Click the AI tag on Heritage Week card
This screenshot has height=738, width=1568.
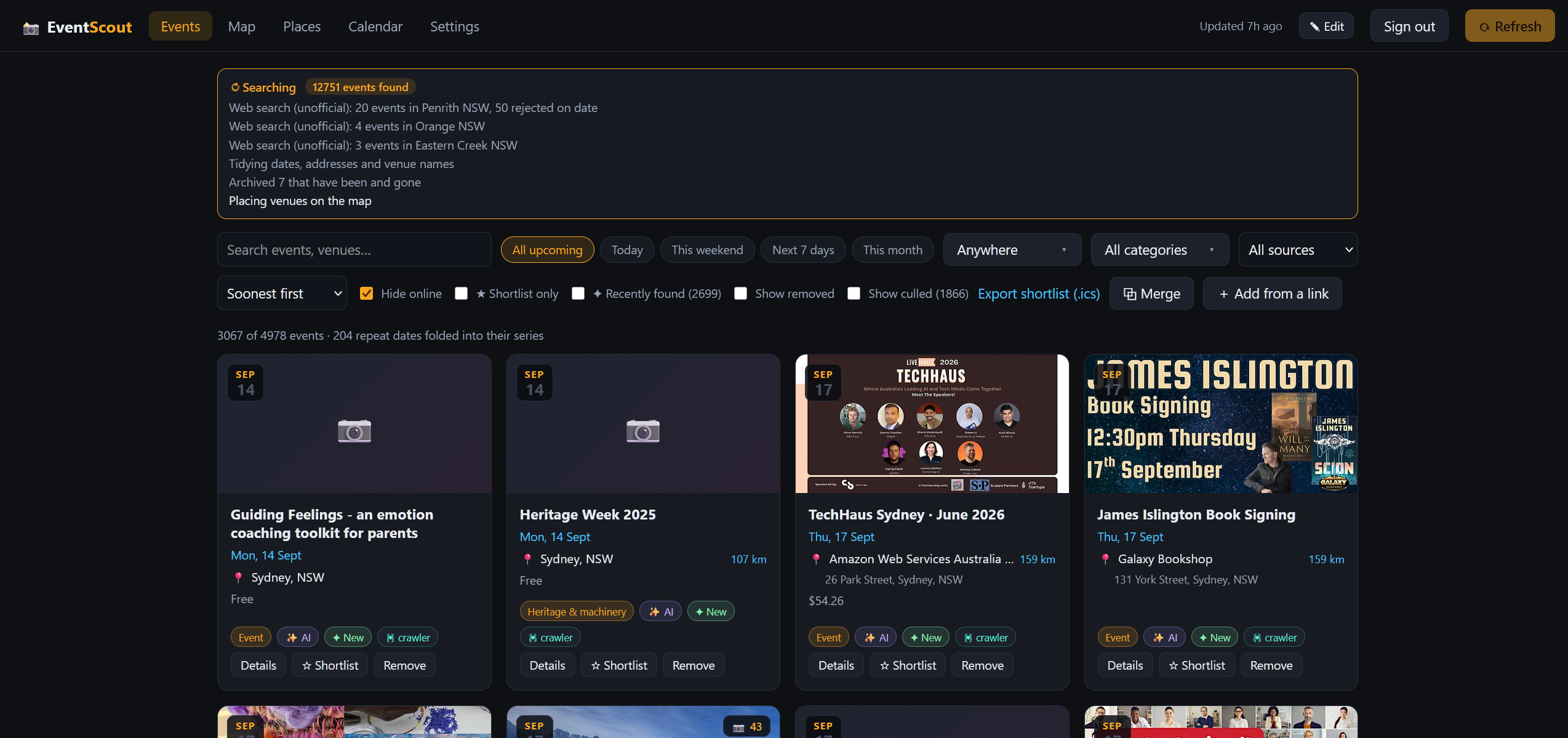click(661, 611)
